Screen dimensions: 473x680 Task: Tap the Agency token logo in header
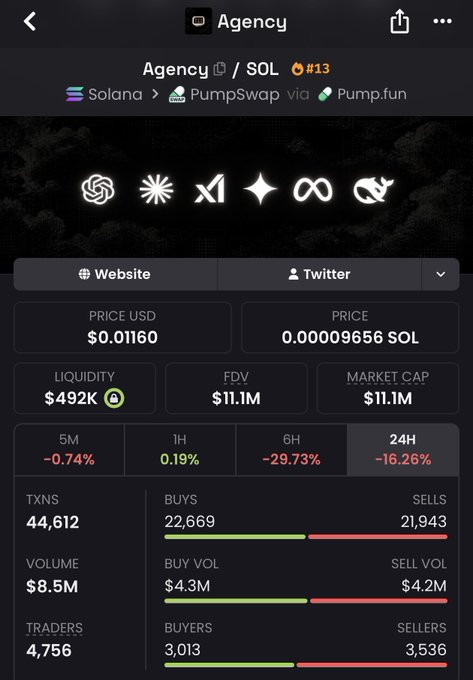click(x=199, y=21)
